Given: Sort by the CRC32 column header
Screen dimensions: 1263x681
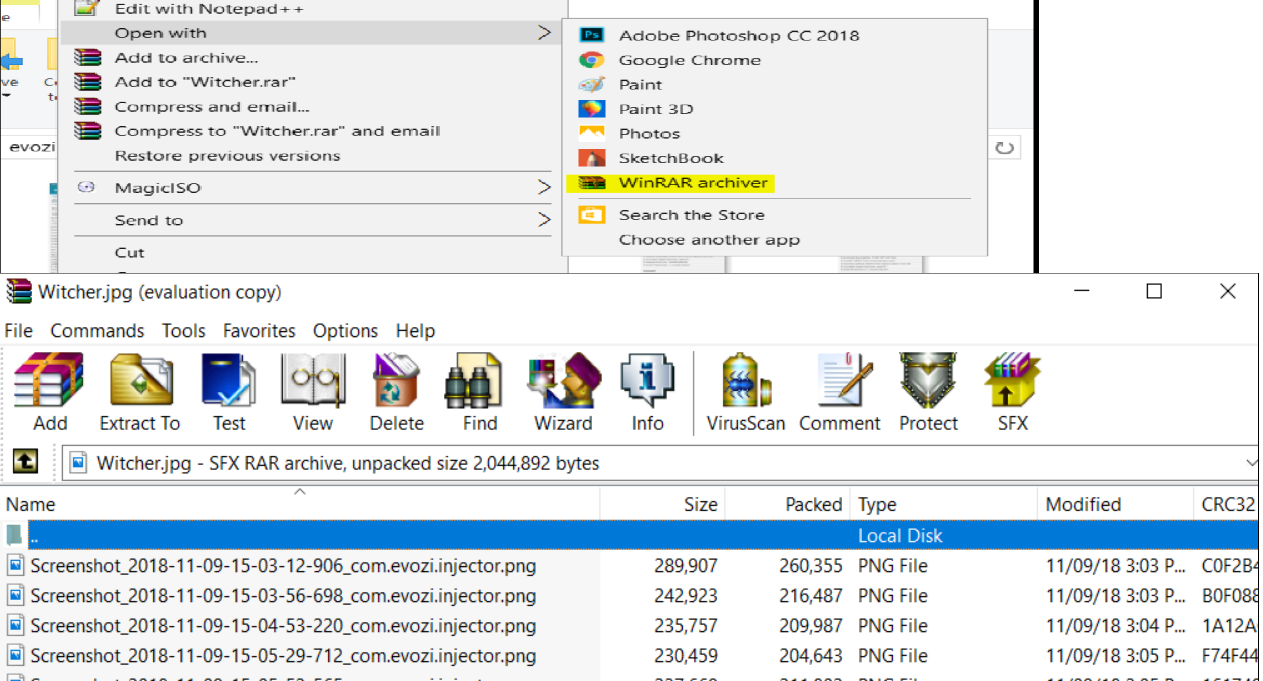Looking at the screenshot, I should [1228, 504].
